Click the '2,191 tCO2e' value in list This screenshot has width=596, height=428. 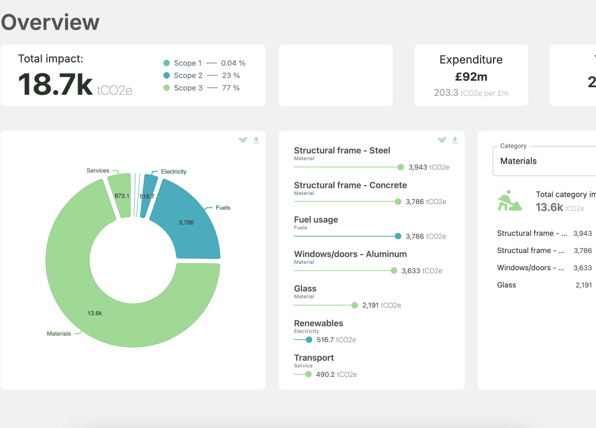click(382, 305)
